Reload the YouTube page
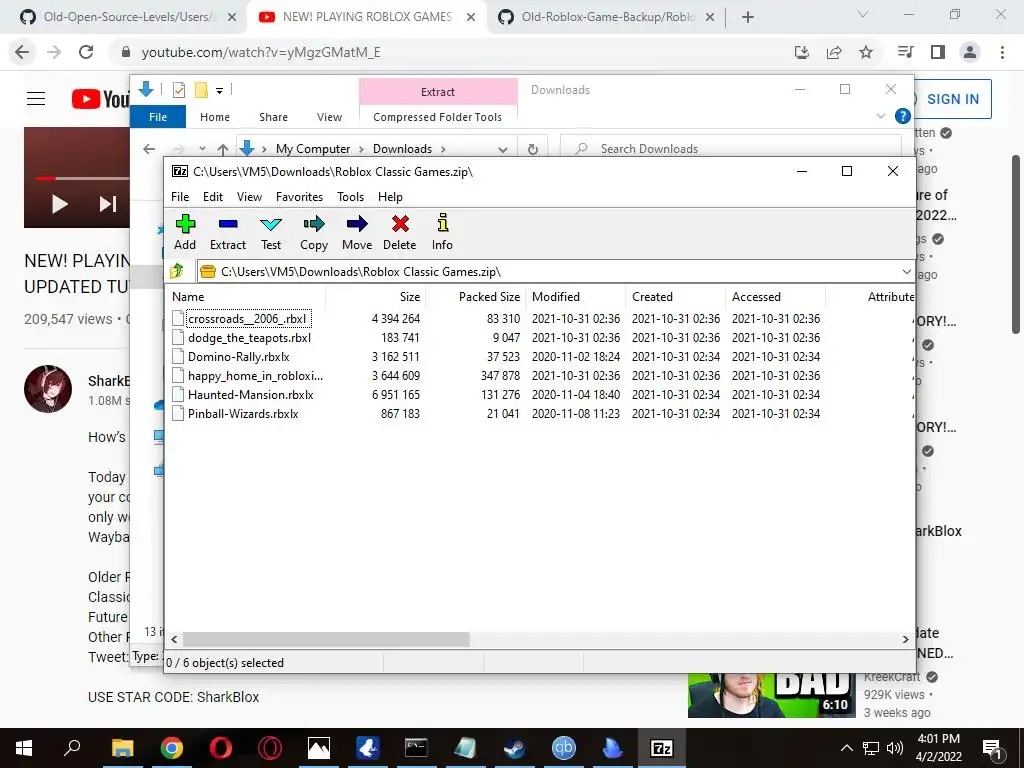Screen dimensions: 1024x768 86,52
